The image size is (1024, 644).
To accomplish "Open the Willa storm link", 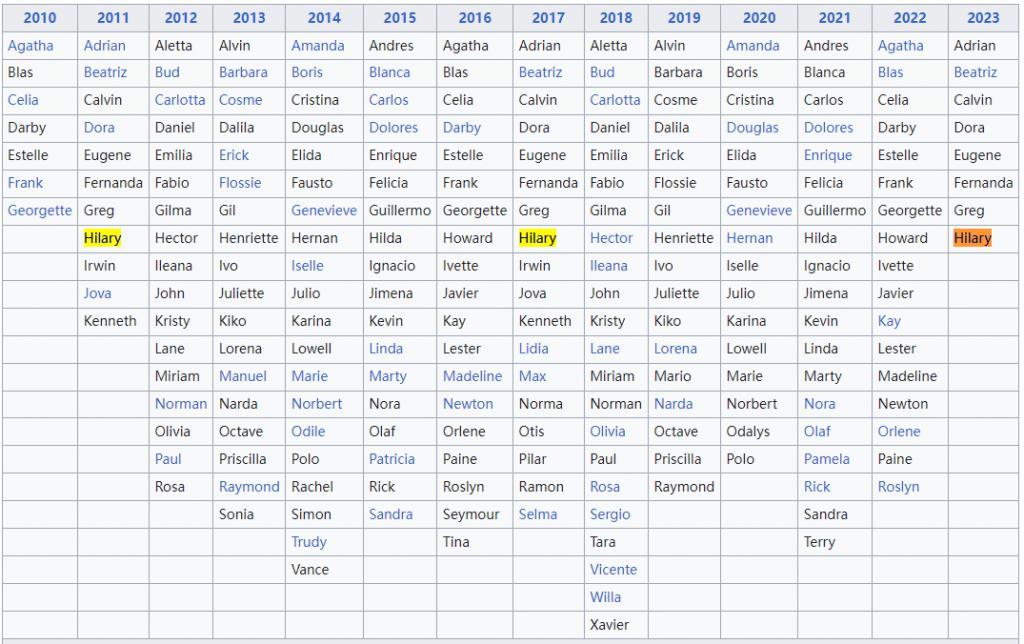I will 605,597.
